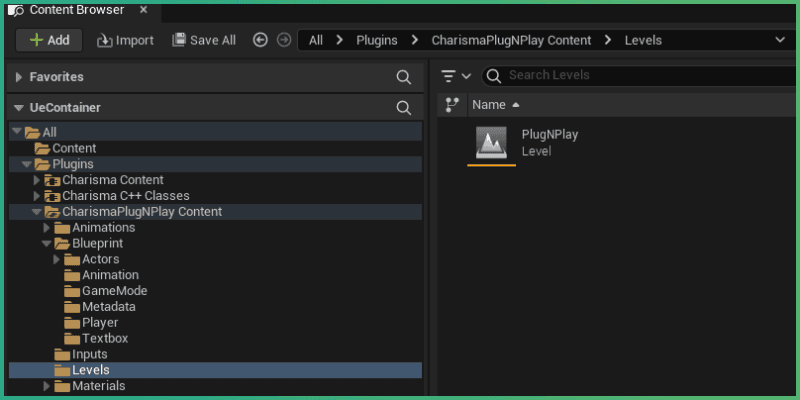Click the Add button
The height and width of the screenshot is (400, 800).
point(49,40)
